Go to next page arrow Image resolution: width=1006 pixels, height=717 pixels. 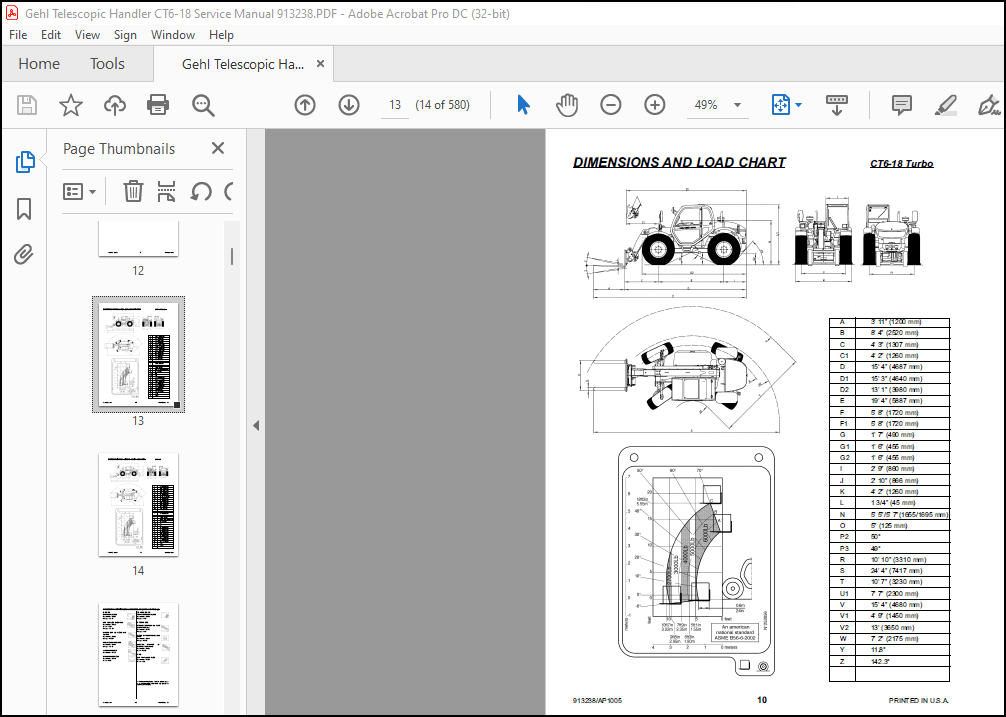[349, 105]
